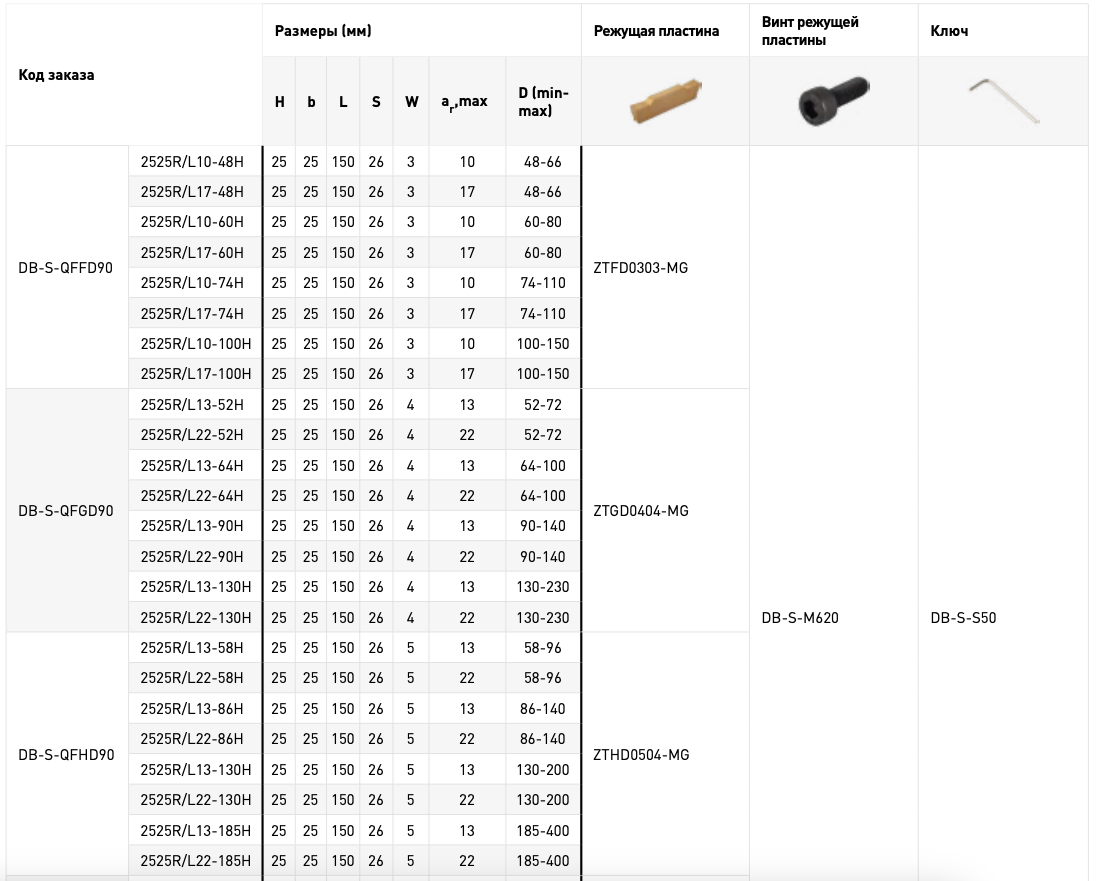This screenshot has width=1097, height=881.
Task: Click D value 74-110 in L17-74H row
Action: click(543, 313)
